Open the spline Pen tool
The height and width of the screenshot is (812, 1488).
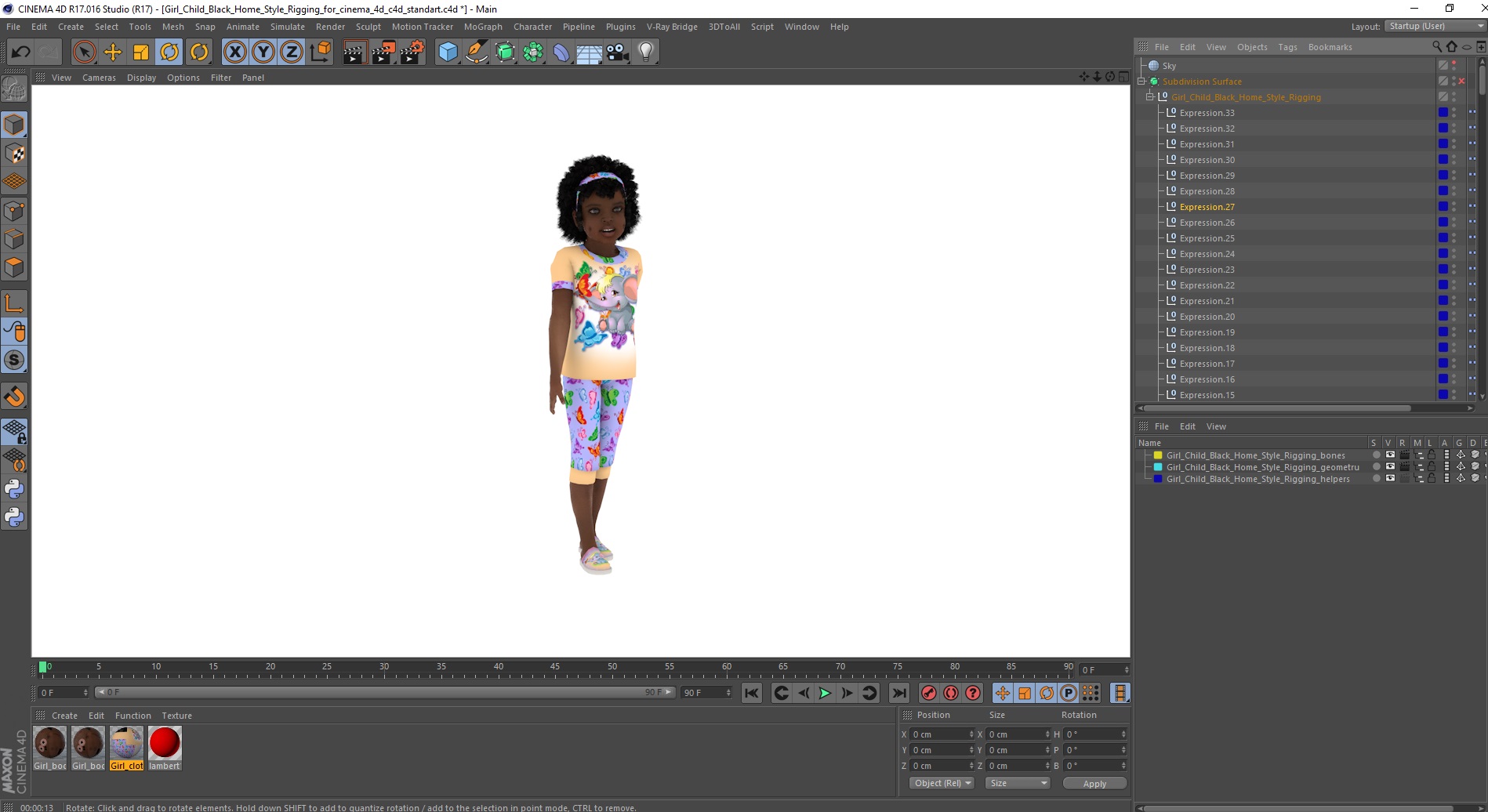pos(477,53)
